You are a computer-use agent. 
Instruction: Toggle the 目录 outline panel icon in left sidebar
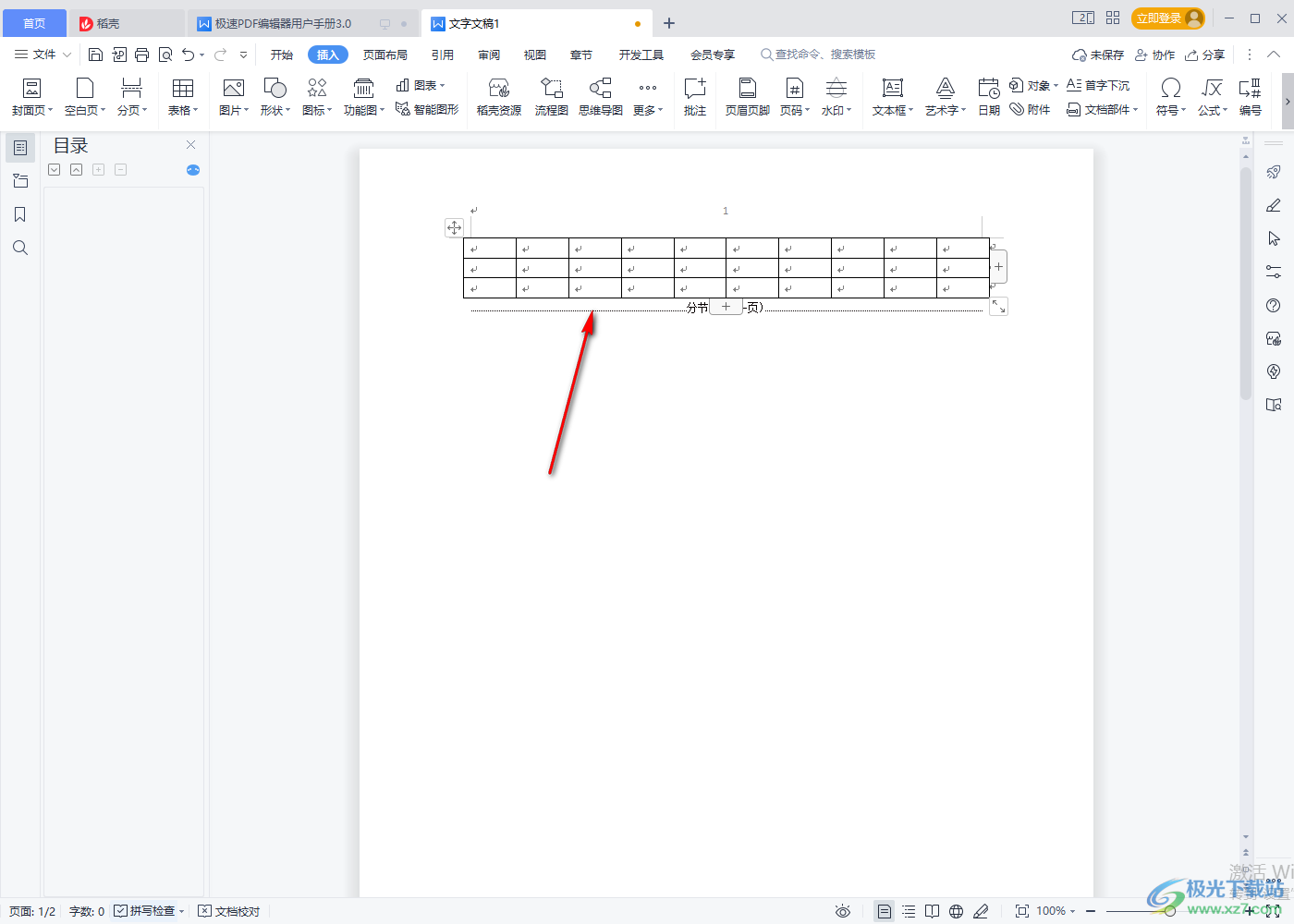coord(20,147)
